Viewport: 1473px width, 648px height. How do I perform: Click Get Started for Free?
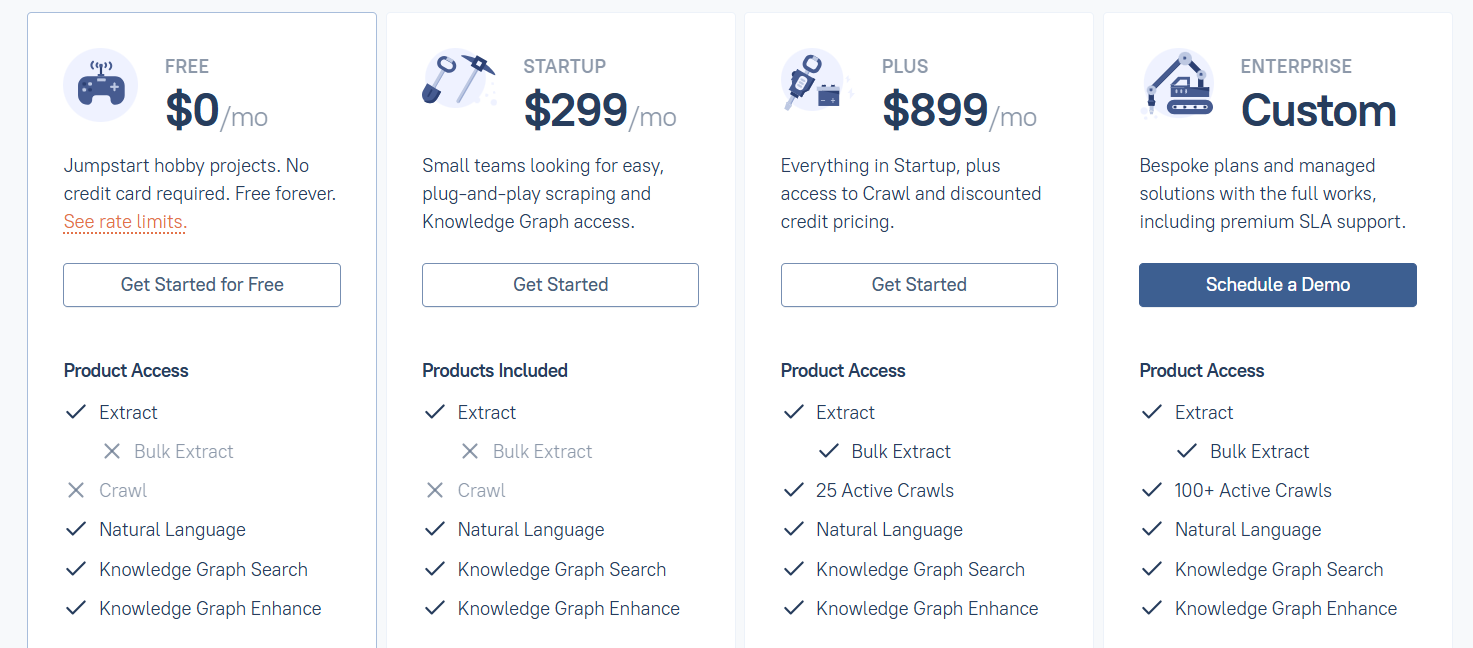pos(201,284)
